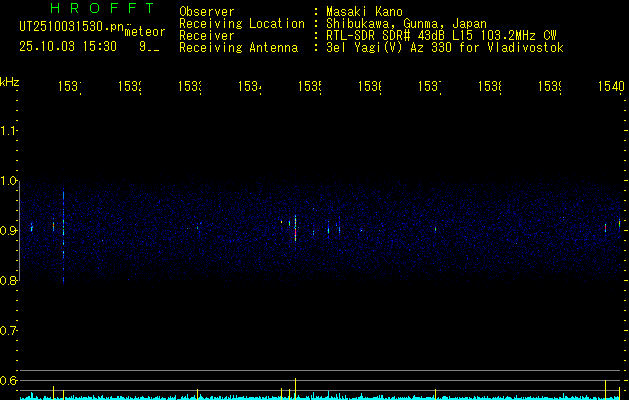Click the gray 0.8–1.0 kHz range bar at left
This screenshot has height=400, width=629.
(19, 230)
